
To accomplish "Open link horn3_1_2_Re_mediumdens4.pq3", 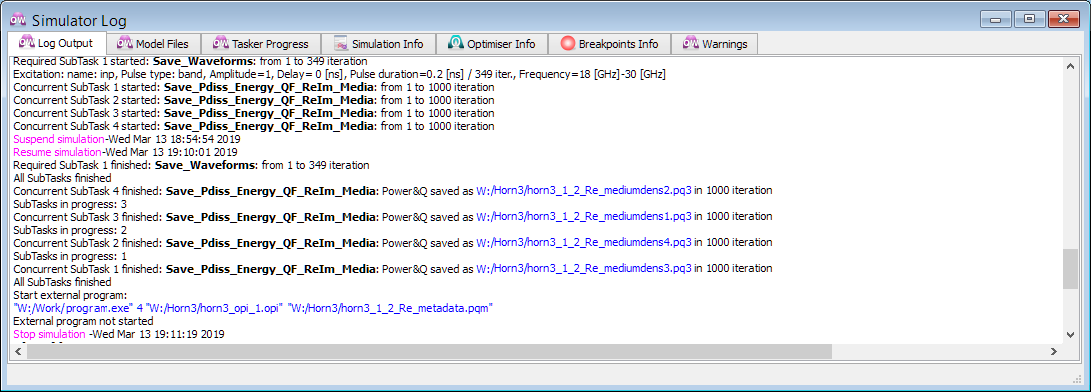I will coord(584,243).
